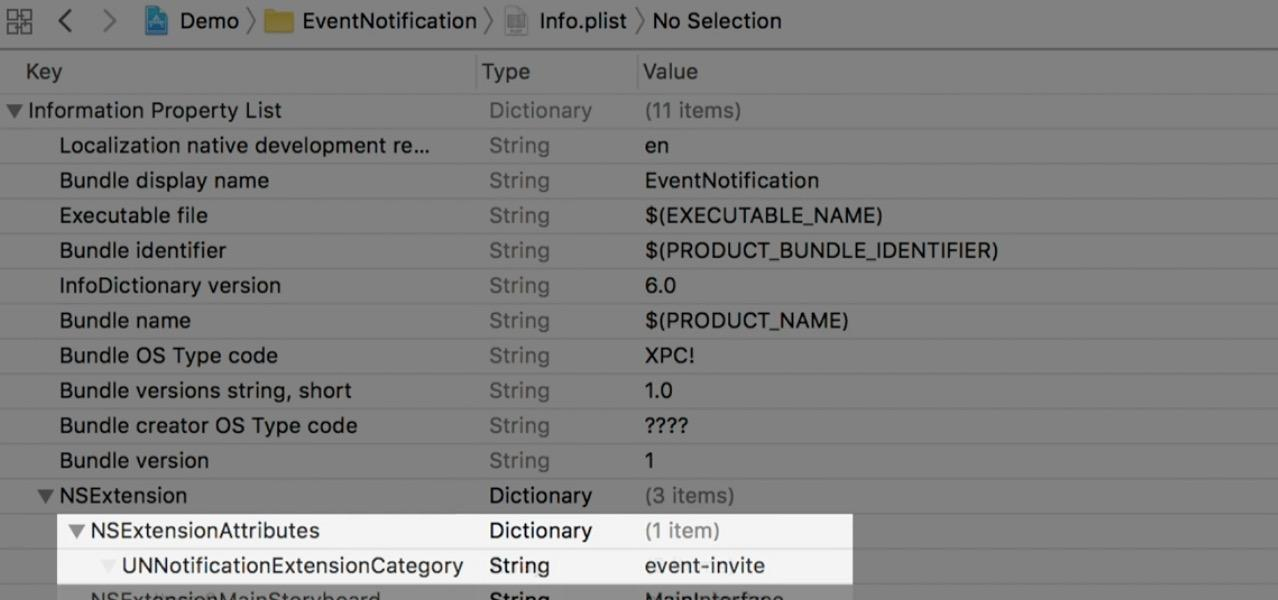Select EventNotification breadcrumb item
The image size is (1278, 600).
coord(389,21)
